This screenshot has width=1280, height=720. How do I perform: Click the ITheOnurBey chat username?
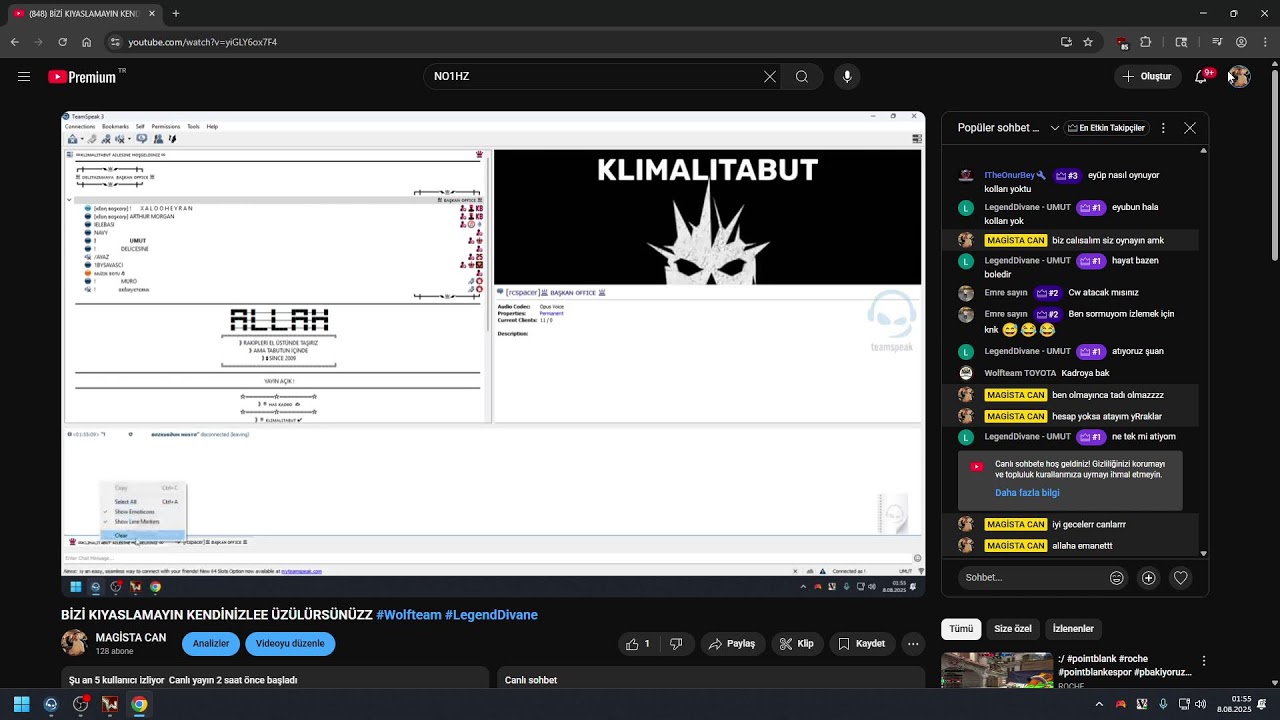(1010, 175)
